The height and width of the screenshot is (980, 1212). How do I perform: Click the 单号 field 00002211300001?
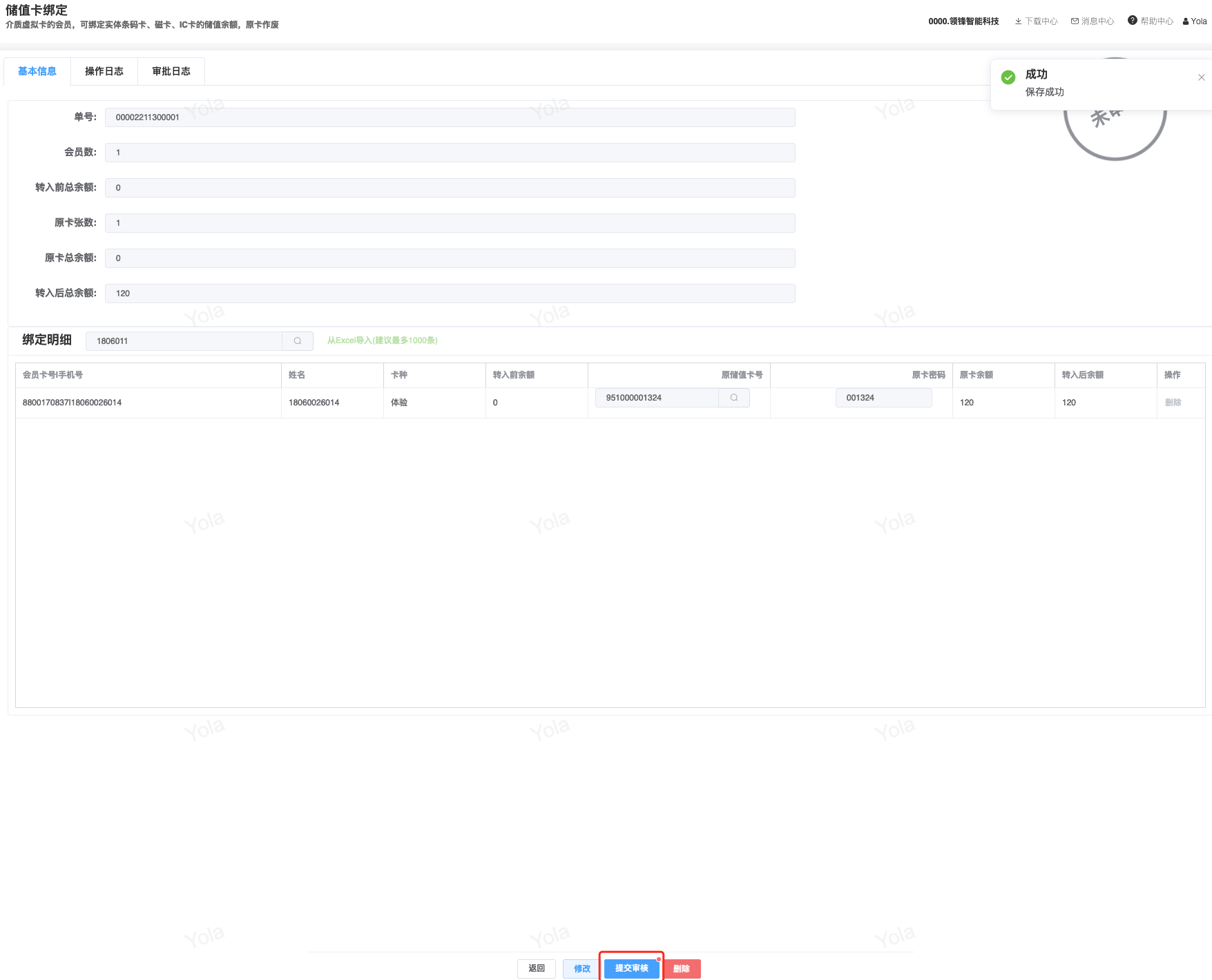pyautogui.click(x=450, y=117)
